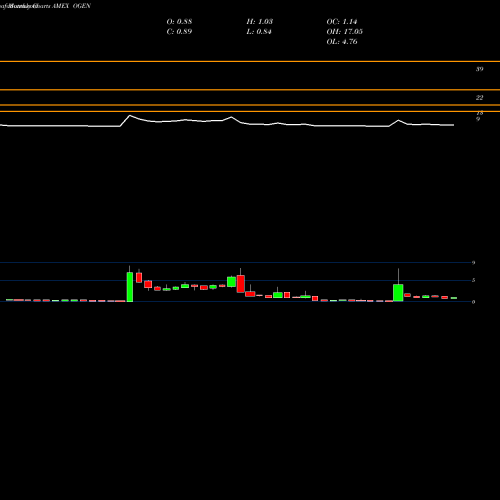Click the 'OL: 4.76' reading

click(342, 41)
